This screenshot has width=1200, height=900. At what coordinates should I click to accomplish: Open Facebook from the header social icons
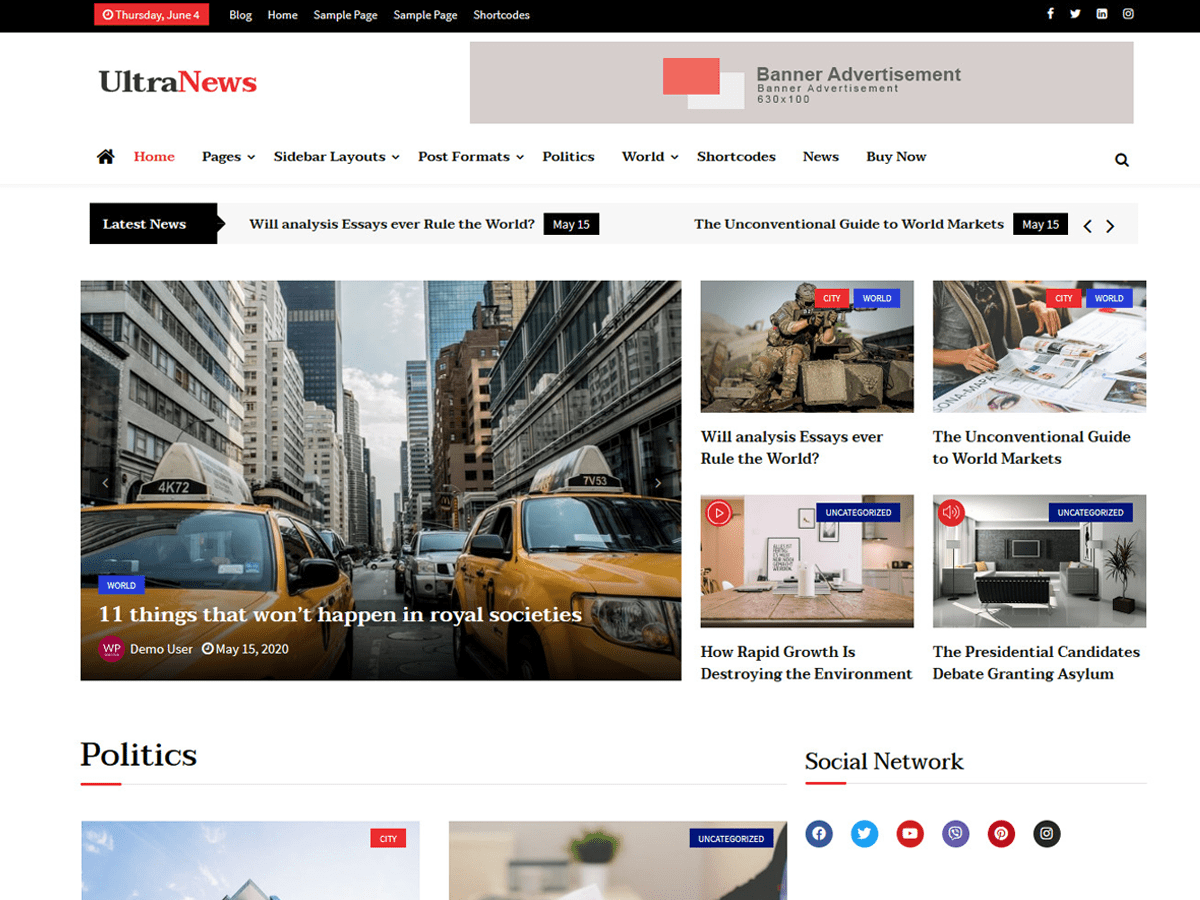tap(1050, 14)
